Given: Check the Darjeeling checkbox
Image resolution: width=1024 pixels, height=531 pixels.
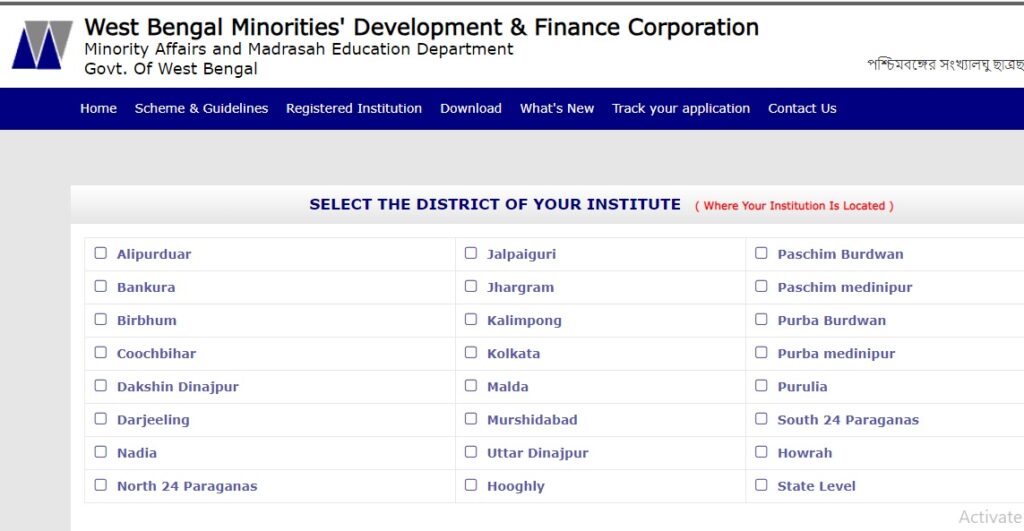Looking at the screenshot, I should [101, 419].
